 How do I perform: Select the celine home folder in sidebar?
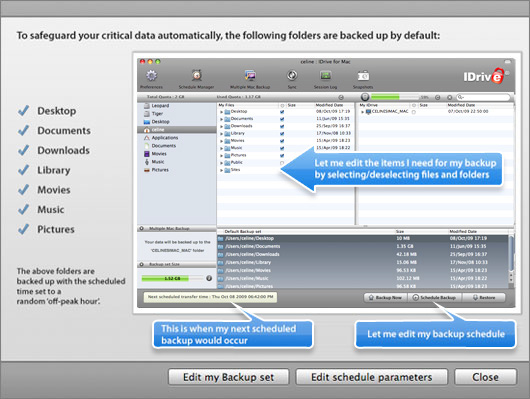[177, 130]
